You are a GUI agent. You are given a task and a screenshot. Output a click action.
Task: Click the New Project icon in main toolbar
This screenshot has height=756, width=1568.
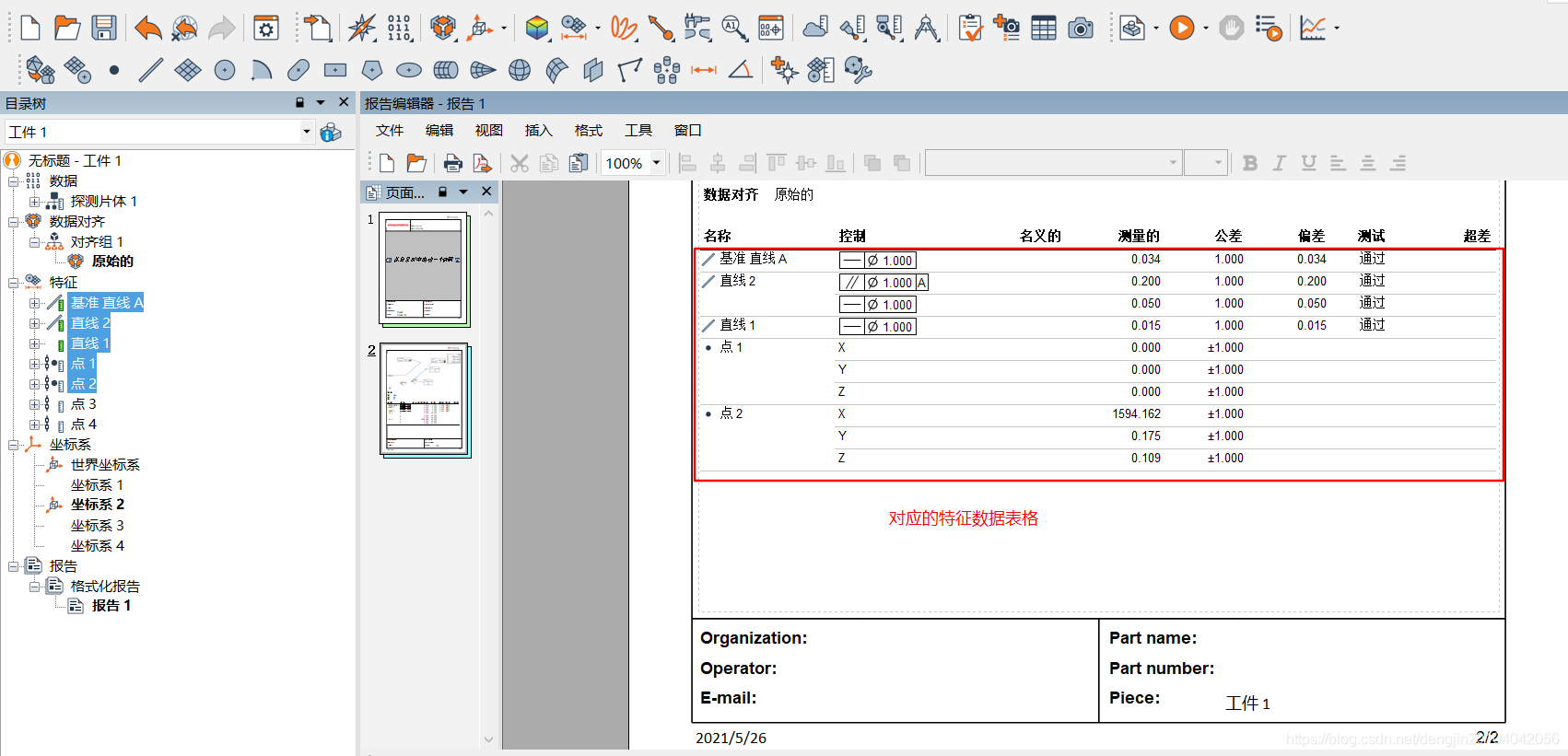[30, 29]
